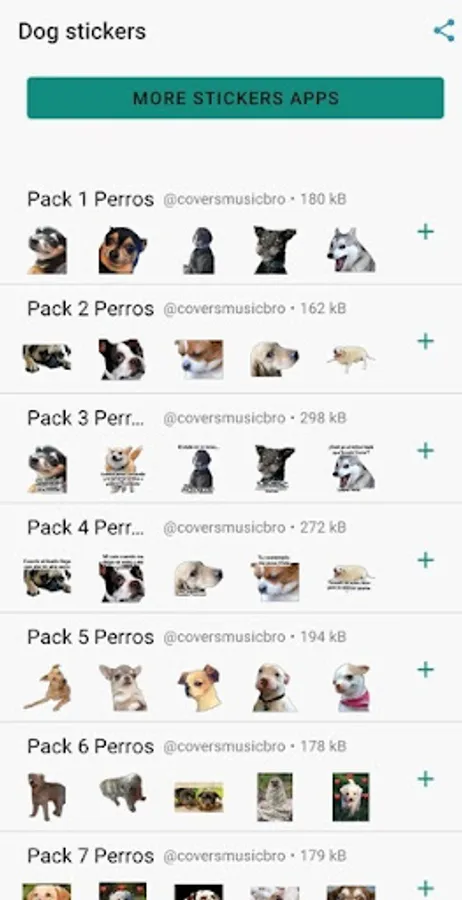Select black dog sticker in Pack 1
This screenshot has width=462, height=900.
(275, 250)
